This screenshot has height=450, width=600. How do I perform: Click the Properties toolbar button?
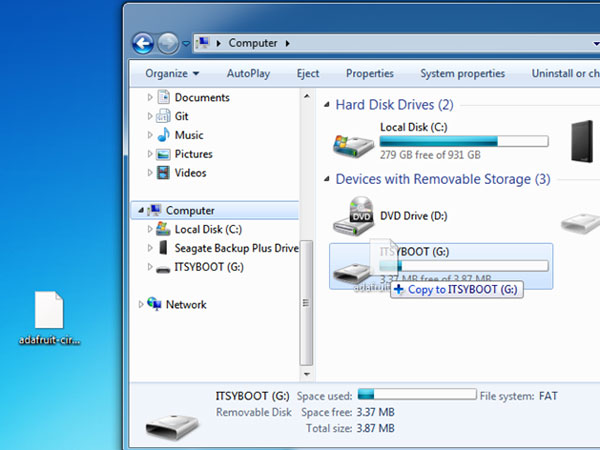(369, 73)
